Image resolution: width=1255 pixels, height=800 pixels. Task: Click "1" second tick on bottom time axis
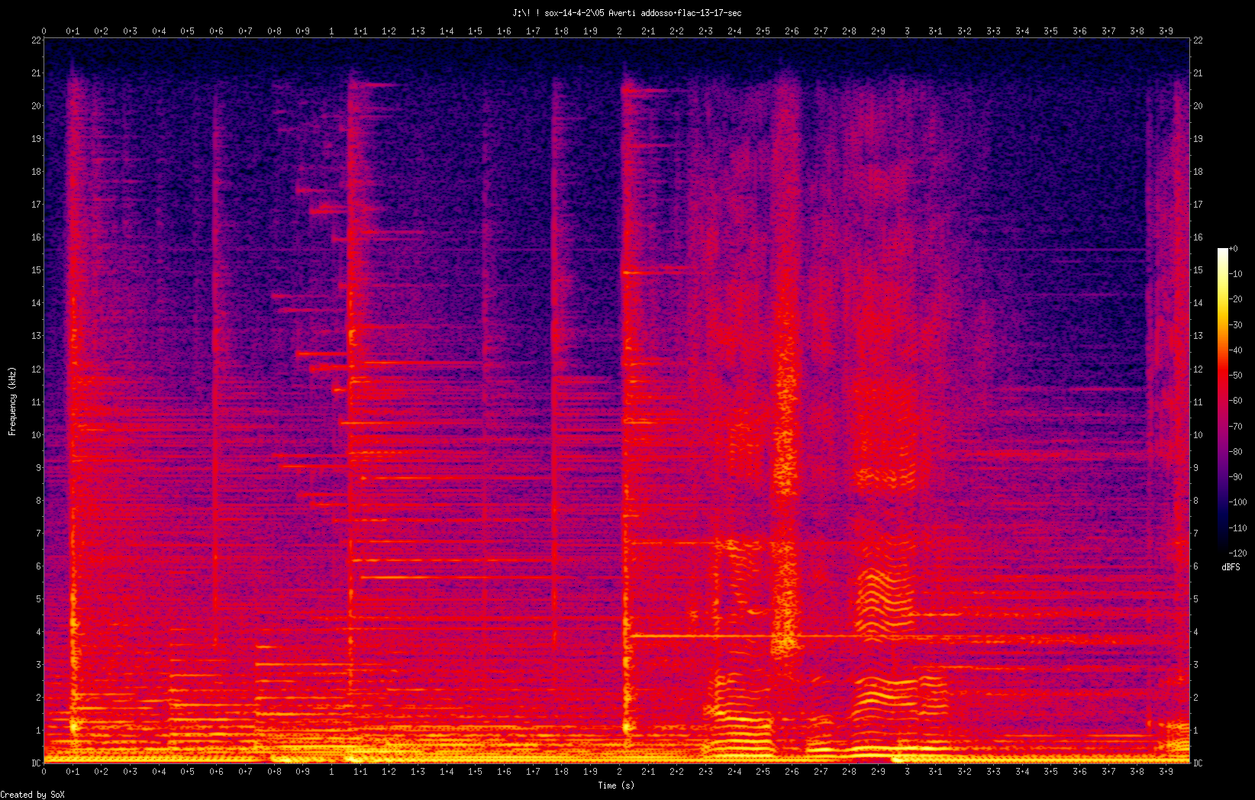(x=332, y=773)
